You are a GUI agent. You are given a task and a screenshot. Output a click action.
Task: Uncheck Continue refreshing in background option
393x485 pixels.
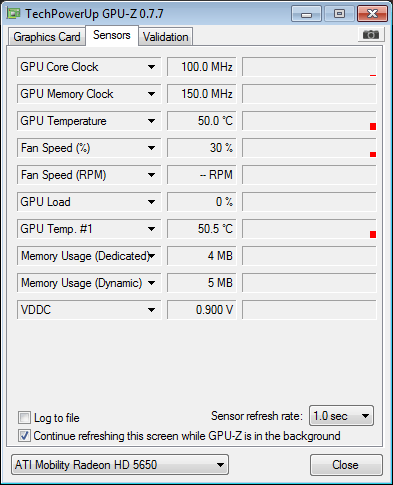click(x=24, y=436)
